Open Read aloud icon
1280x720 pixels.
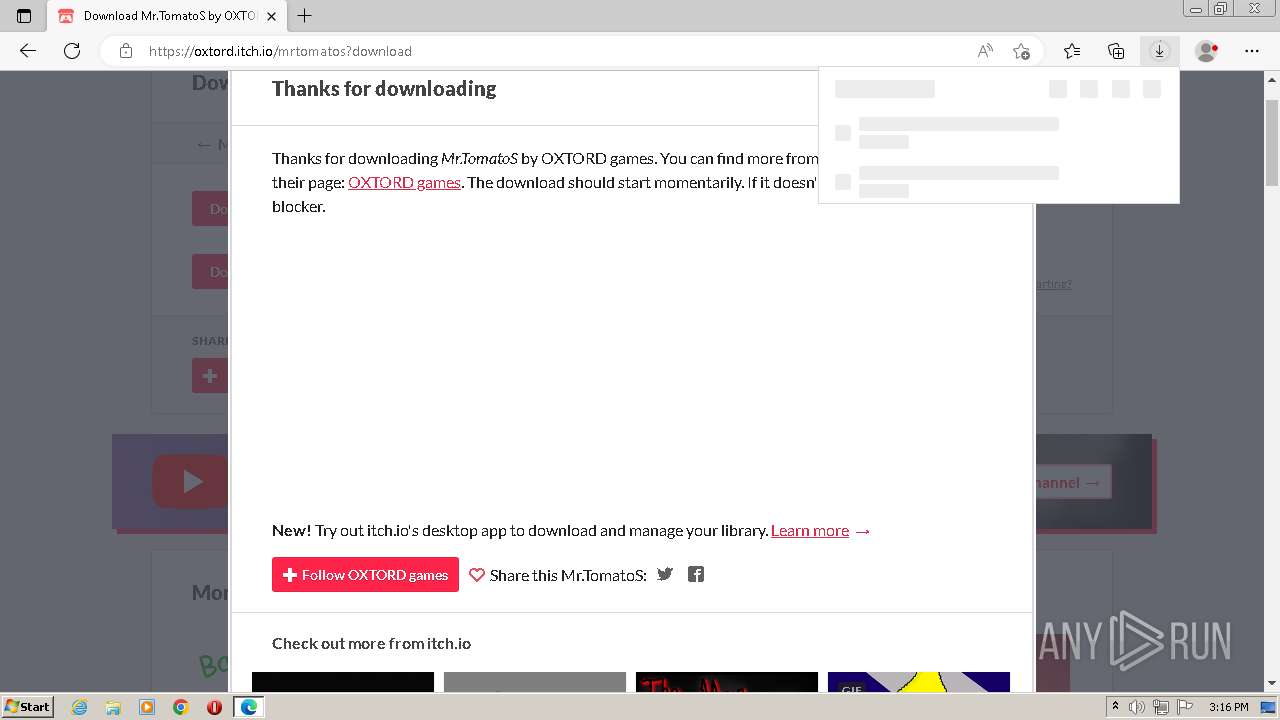[x=985, y=51]
